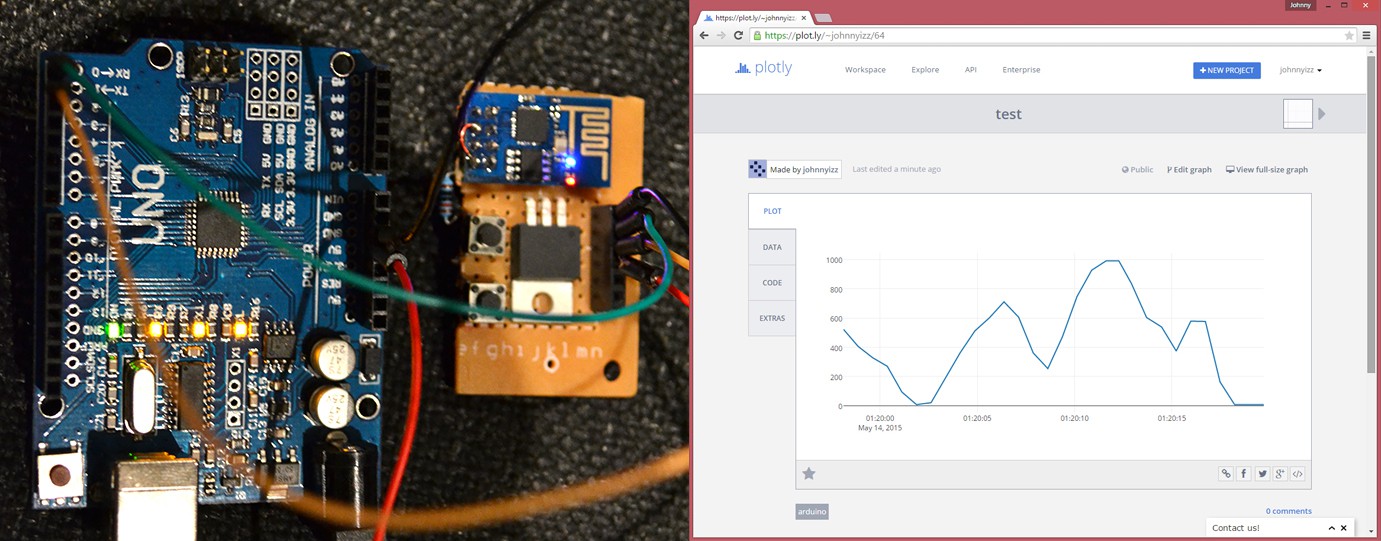Switch to the DATA tab

pos(772,247)
